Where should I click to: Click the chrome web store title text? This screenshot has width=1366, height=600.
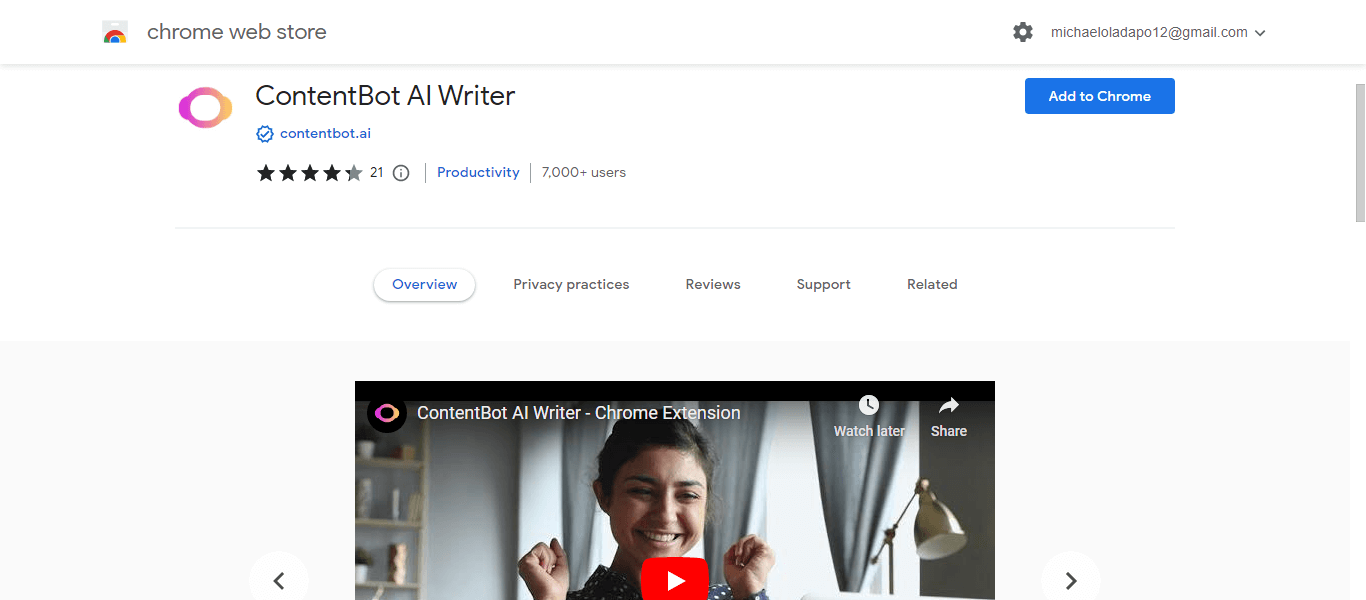(237, 32)
